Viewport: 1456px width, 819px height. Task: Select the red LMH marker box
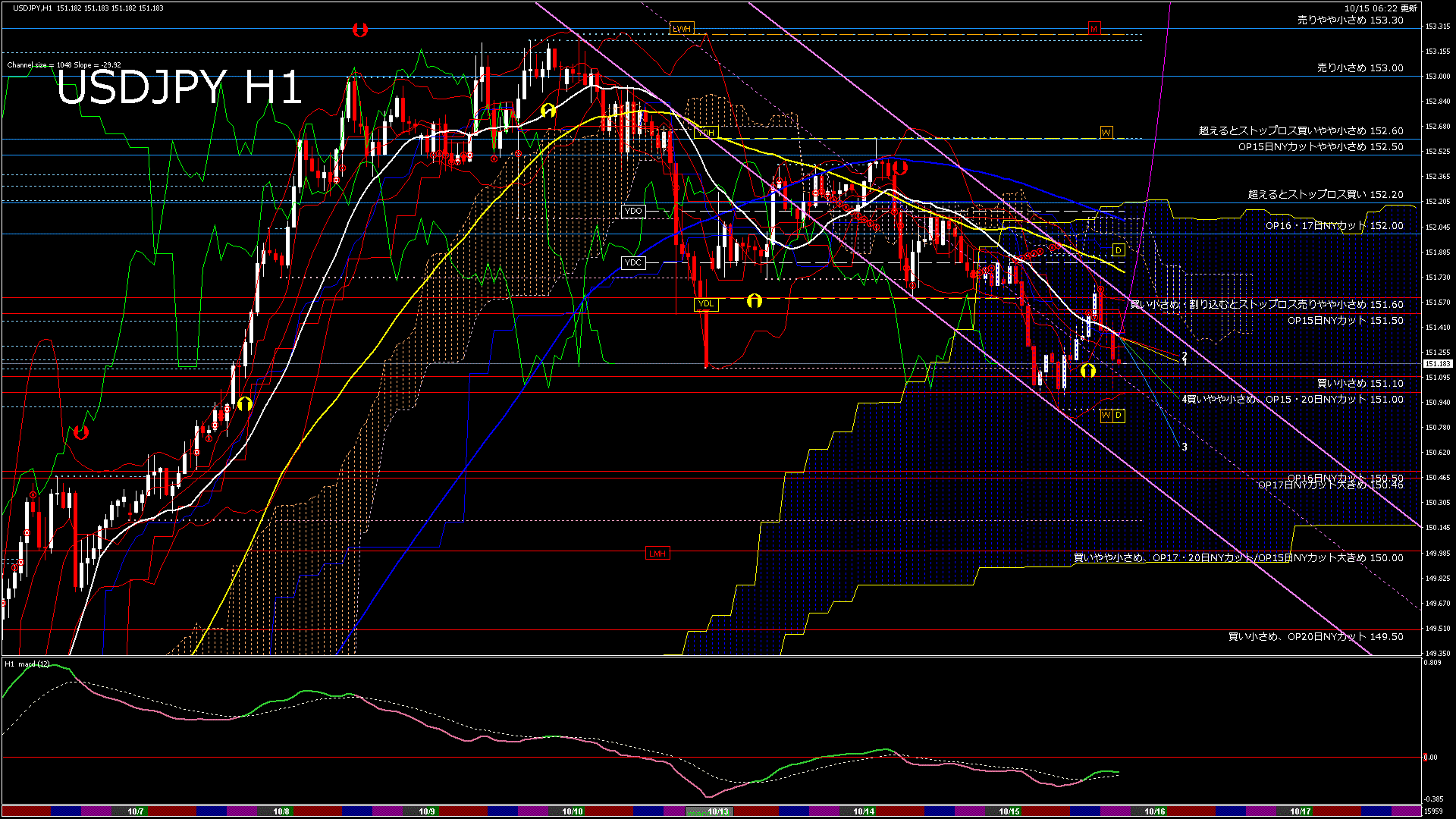click(657, 554)
